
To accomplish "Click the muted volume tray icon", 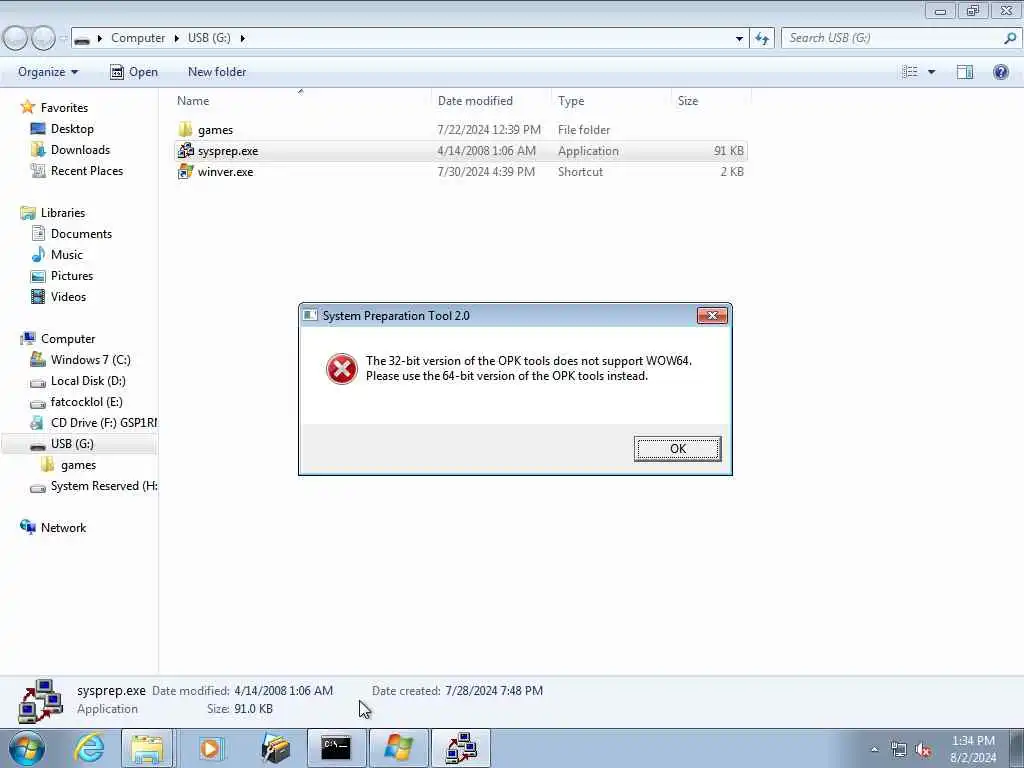I will click(x=923, y=750).
